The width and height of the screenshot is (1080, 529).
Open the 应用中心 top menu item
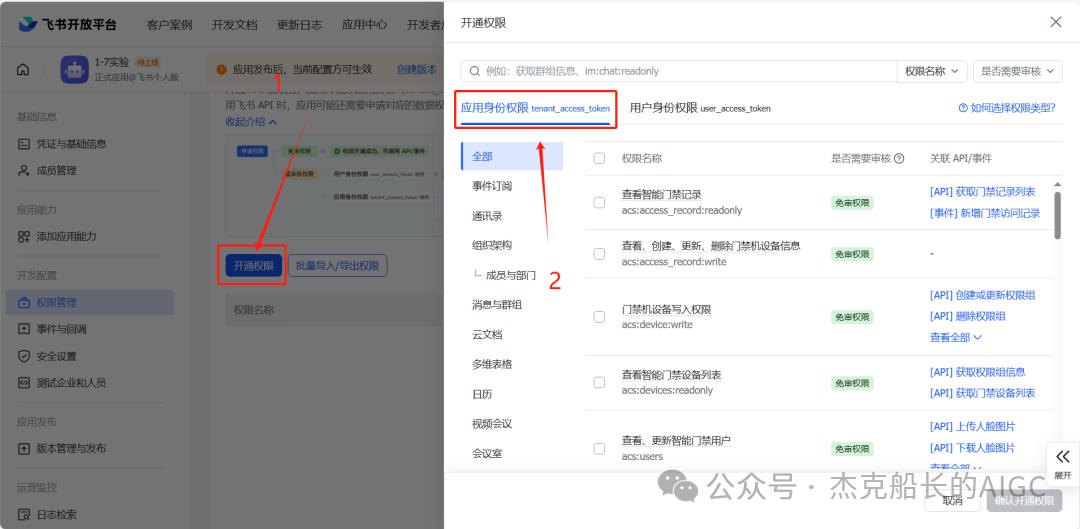pos(364,25)
